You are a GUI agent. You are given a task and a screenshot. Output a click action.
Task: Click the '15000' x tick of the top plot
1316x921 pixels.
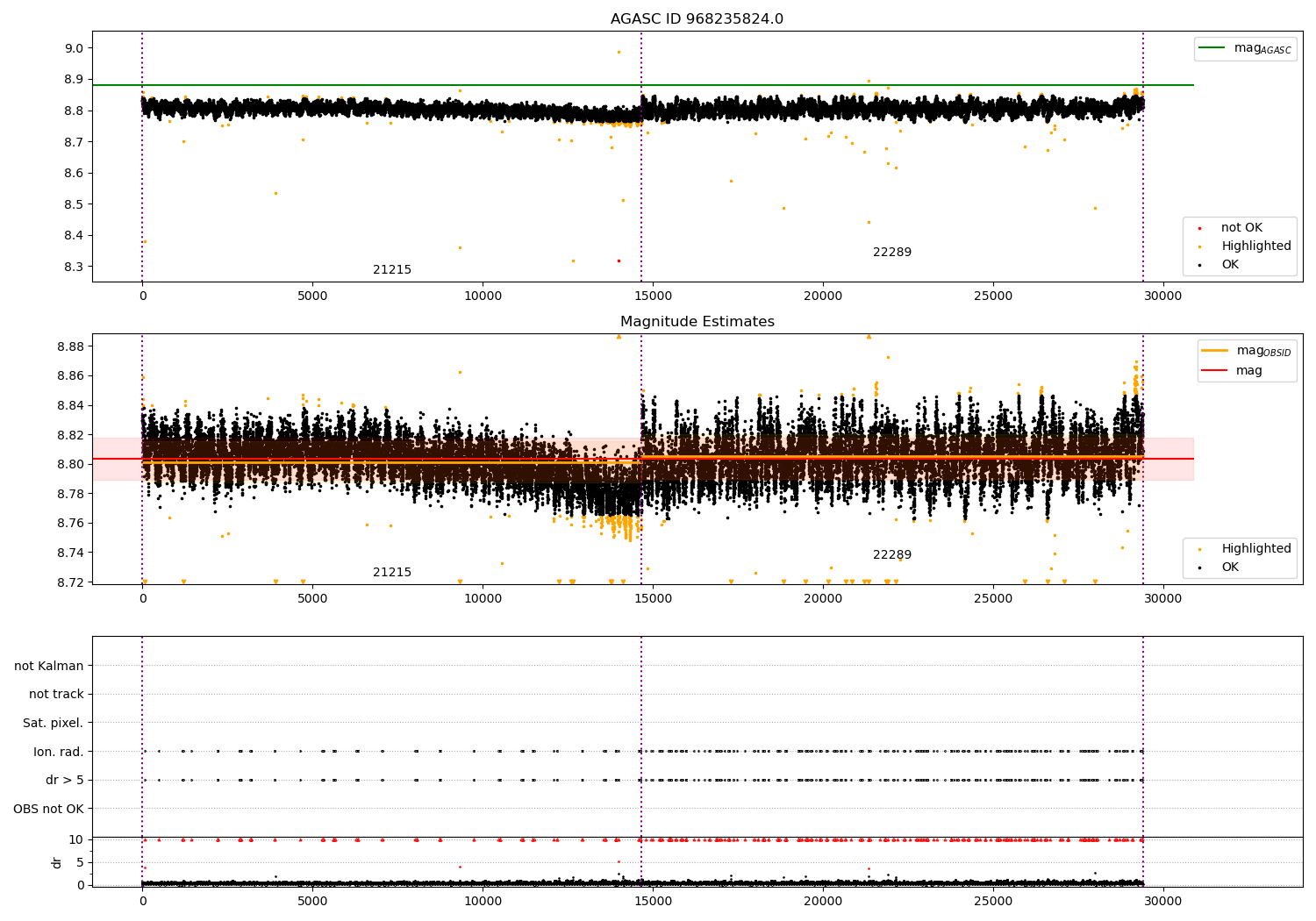[653, 296]
